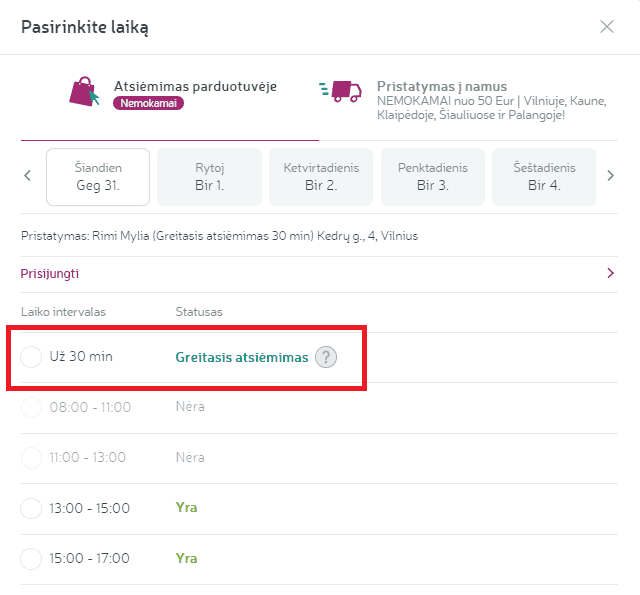Select the disabled 08:00 - 11:00 slot
The image size is (640, 595).
coord(31,407)
